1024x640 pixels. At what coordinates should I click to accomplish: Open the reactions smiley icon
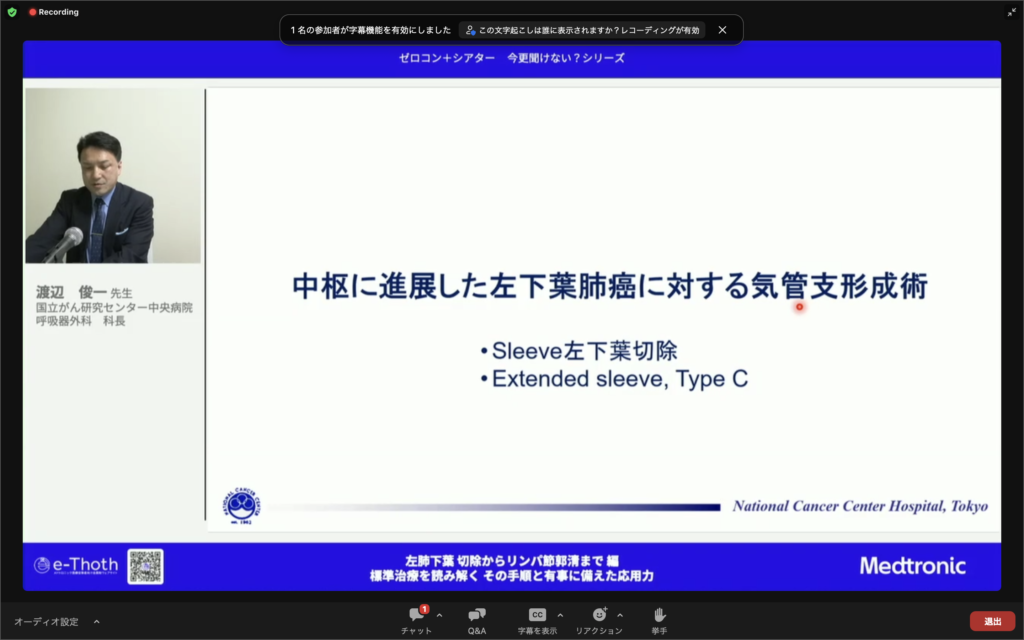pyautogui.click(x=599, y=615)
